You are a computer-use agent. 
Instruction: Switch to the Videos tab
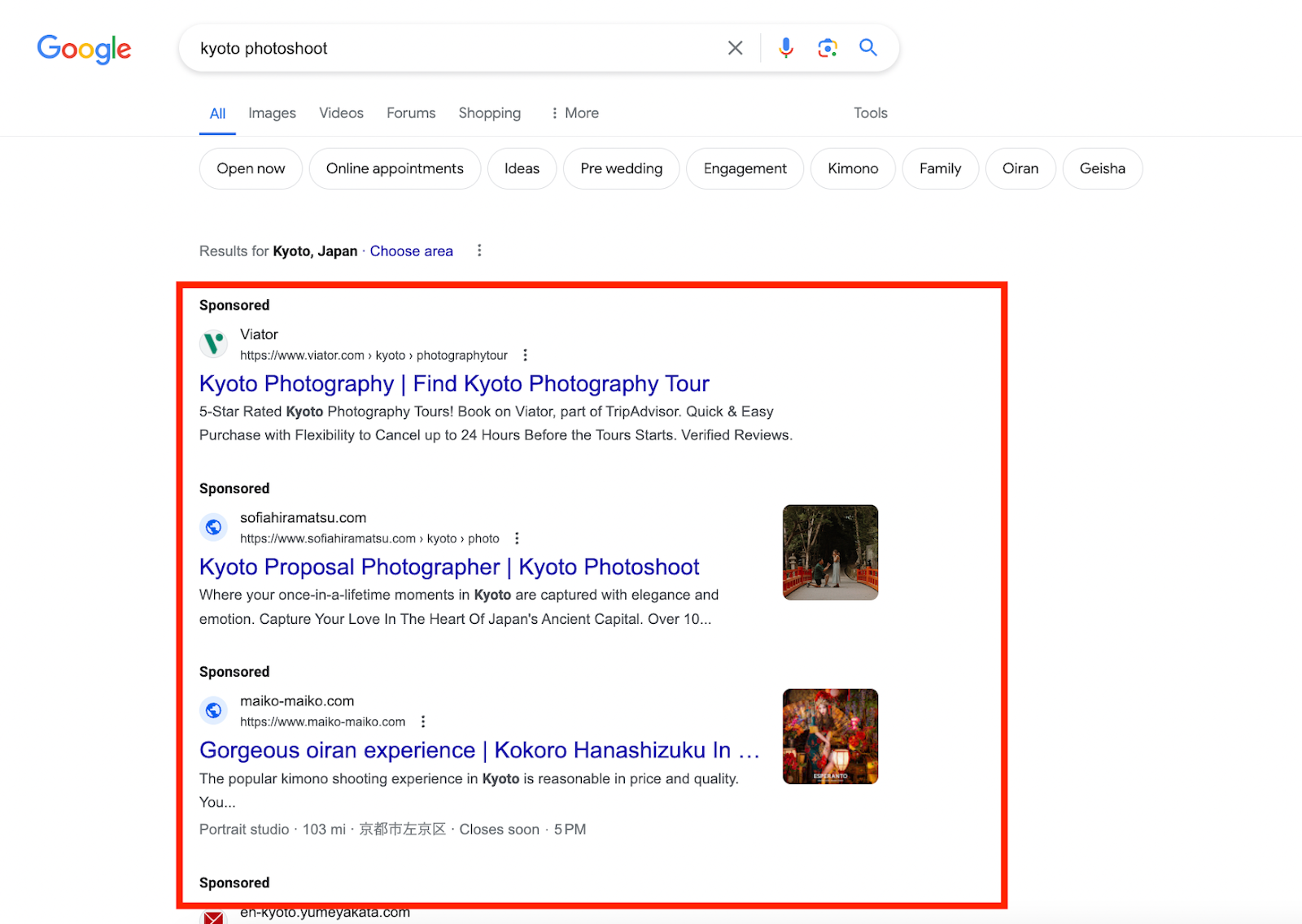[341, 113]
